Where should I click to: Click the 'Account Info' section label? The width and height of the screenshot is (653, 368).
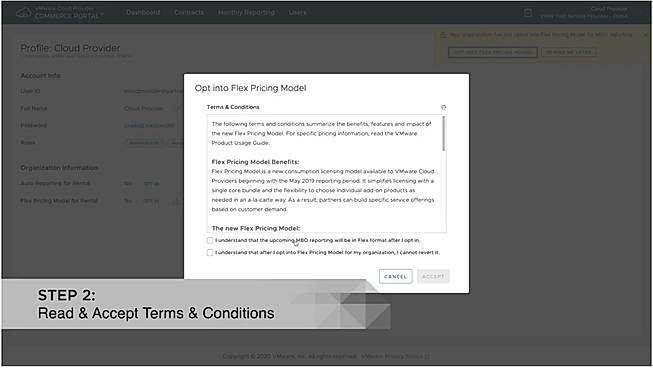(x=40, y=76)
